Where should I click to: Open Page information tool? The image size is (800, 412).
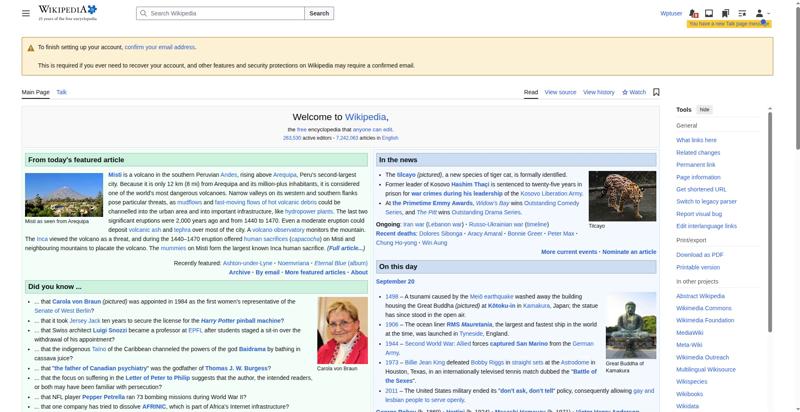pos(698,177)
